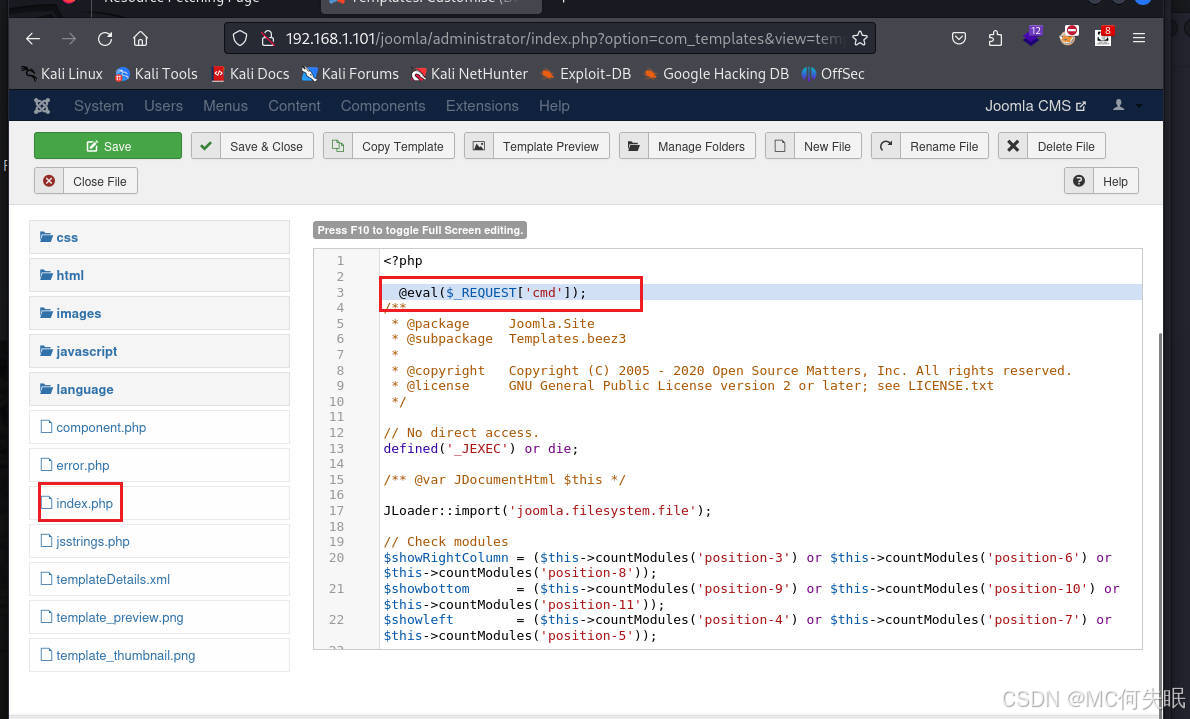
Task: Click the toolbar Help button
Action: [1101, 181]
